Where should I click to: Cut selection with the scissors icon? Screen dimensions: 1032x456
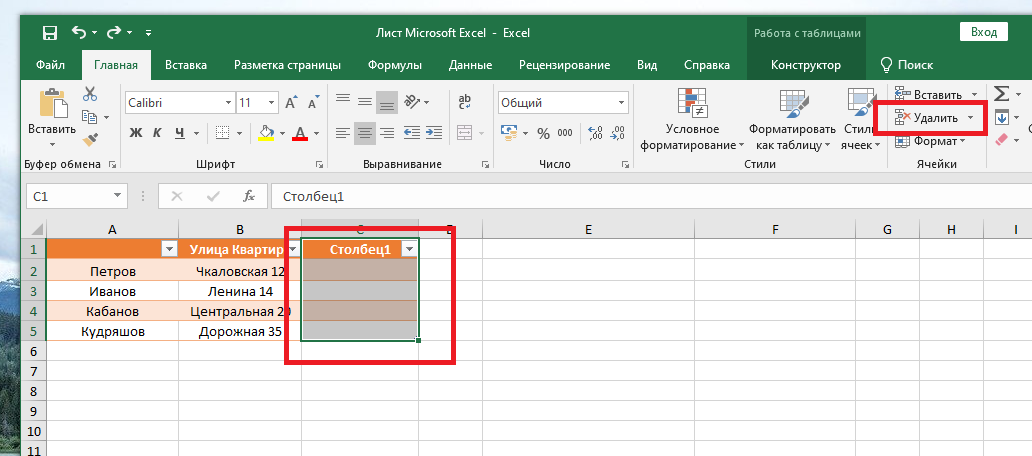click(x=90, y=93)
